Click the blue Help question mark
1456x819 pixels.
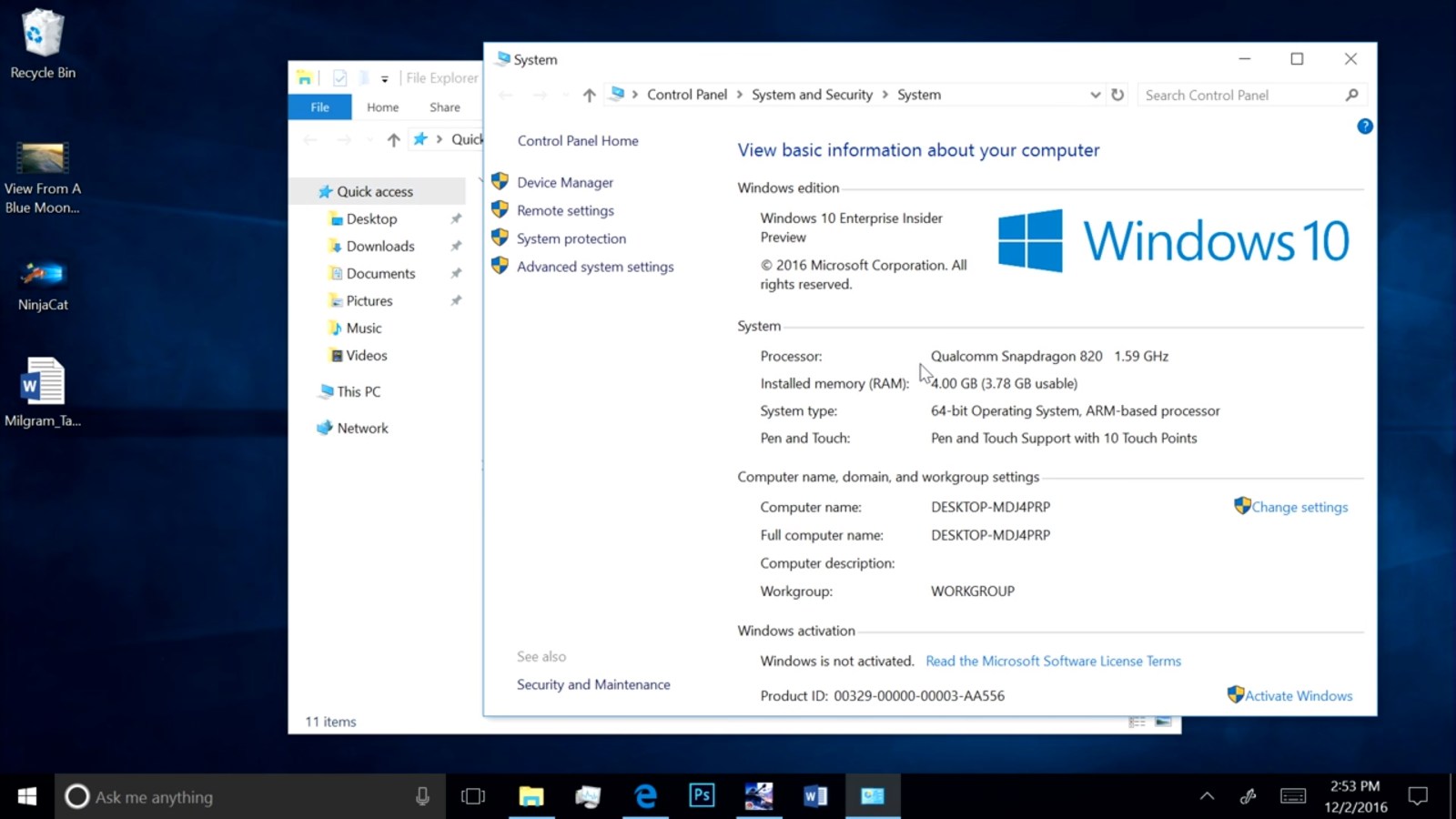[x=1365, y=126]
